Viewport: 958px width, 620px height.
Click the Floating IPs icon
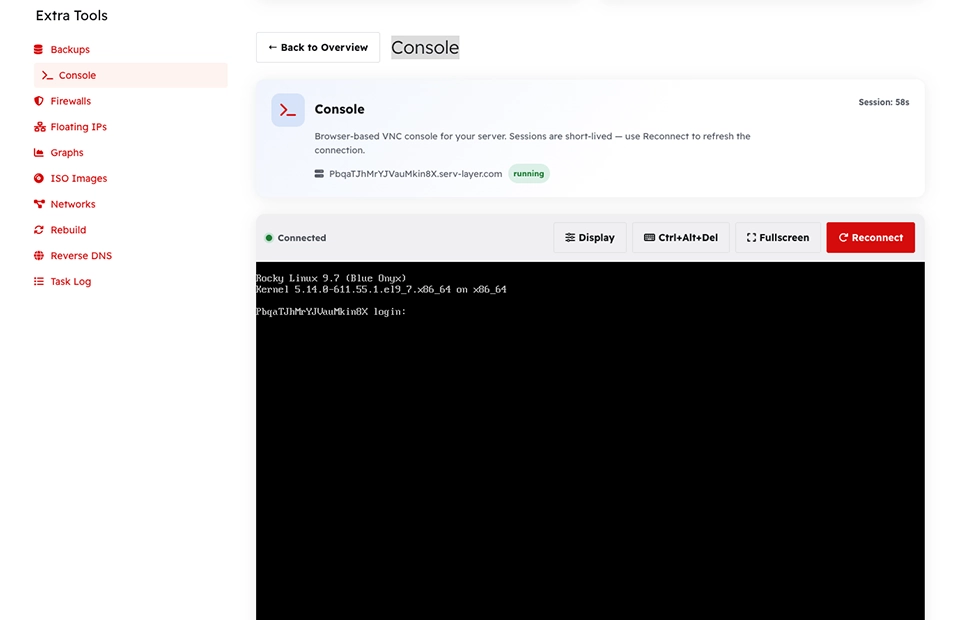(x=40, y=126)
